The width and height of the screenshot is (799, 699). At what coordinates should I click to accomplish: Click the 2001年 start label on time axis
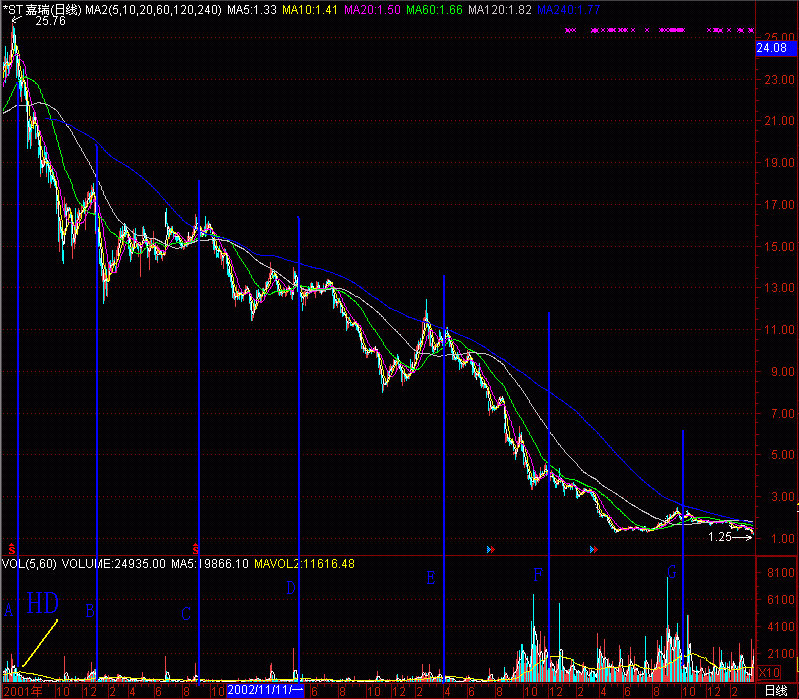point(21,691)
